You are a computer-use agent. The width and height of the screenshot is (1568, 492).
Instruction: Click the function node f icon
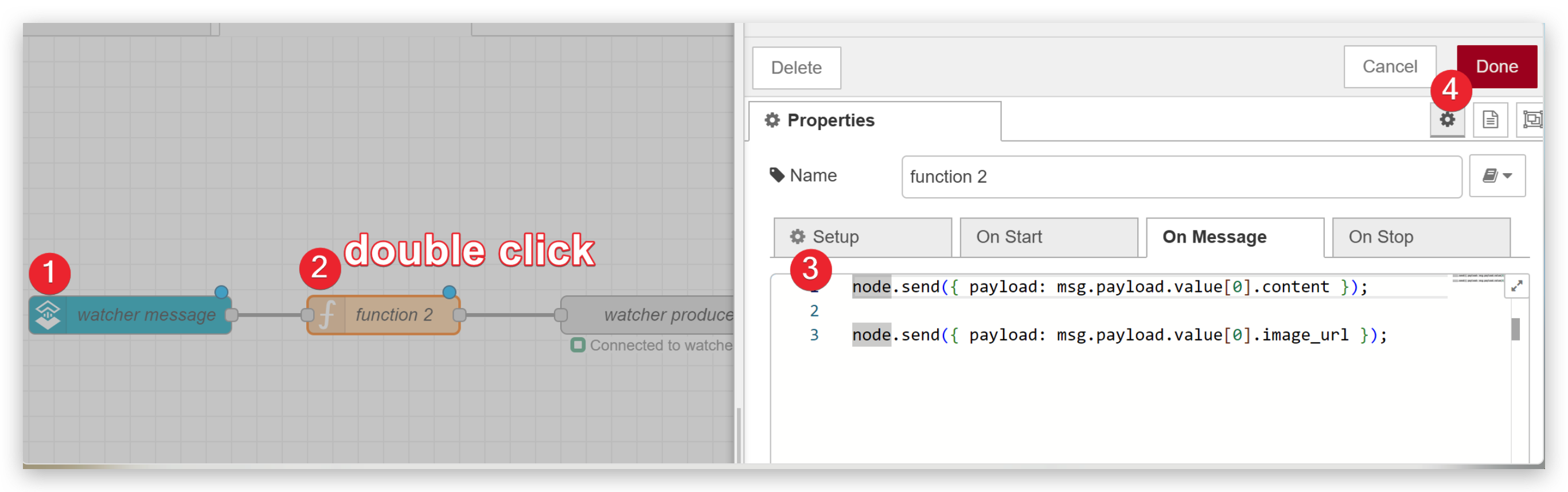coord(326,315)
